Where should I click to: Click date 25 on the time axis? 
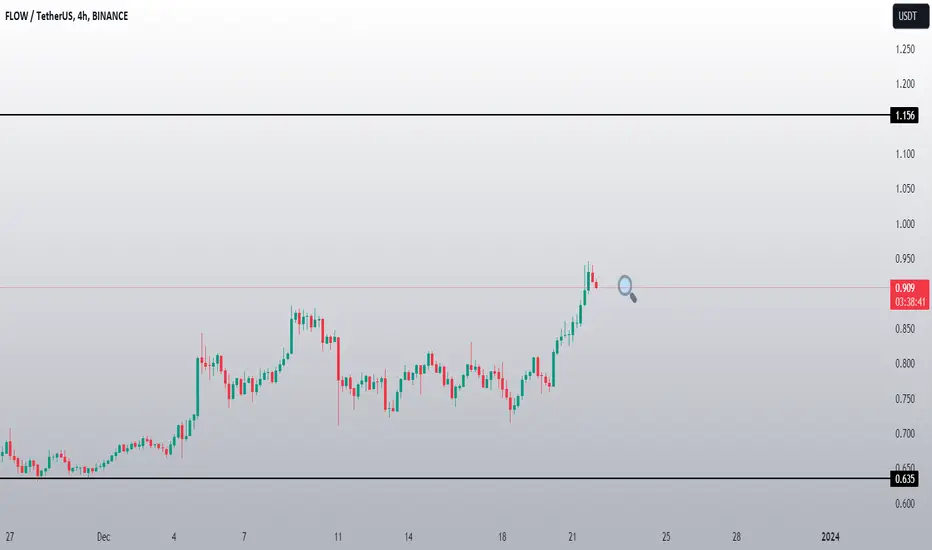click(x=666, y=536)
